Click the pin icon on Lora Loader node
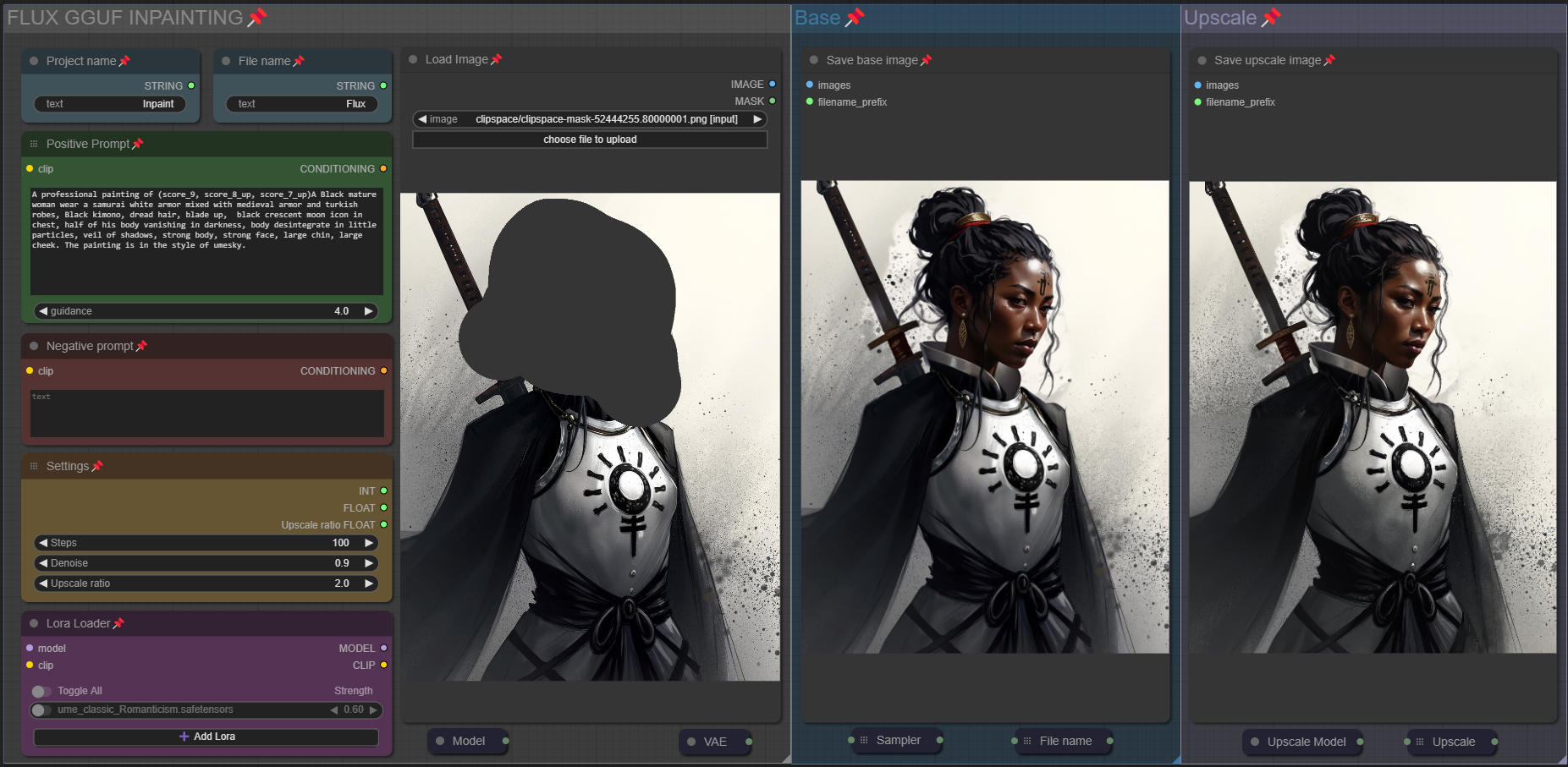 tap(118, 623)
